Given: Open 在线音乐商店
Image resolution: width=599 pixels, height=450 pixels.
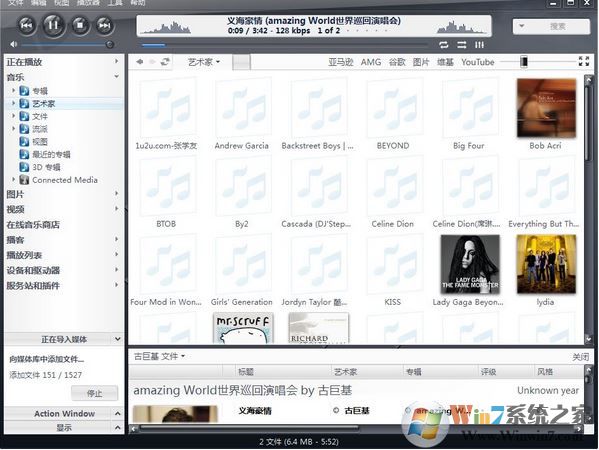Looking at the screenshot, I should pyautogui.click(x=33, y=225).
